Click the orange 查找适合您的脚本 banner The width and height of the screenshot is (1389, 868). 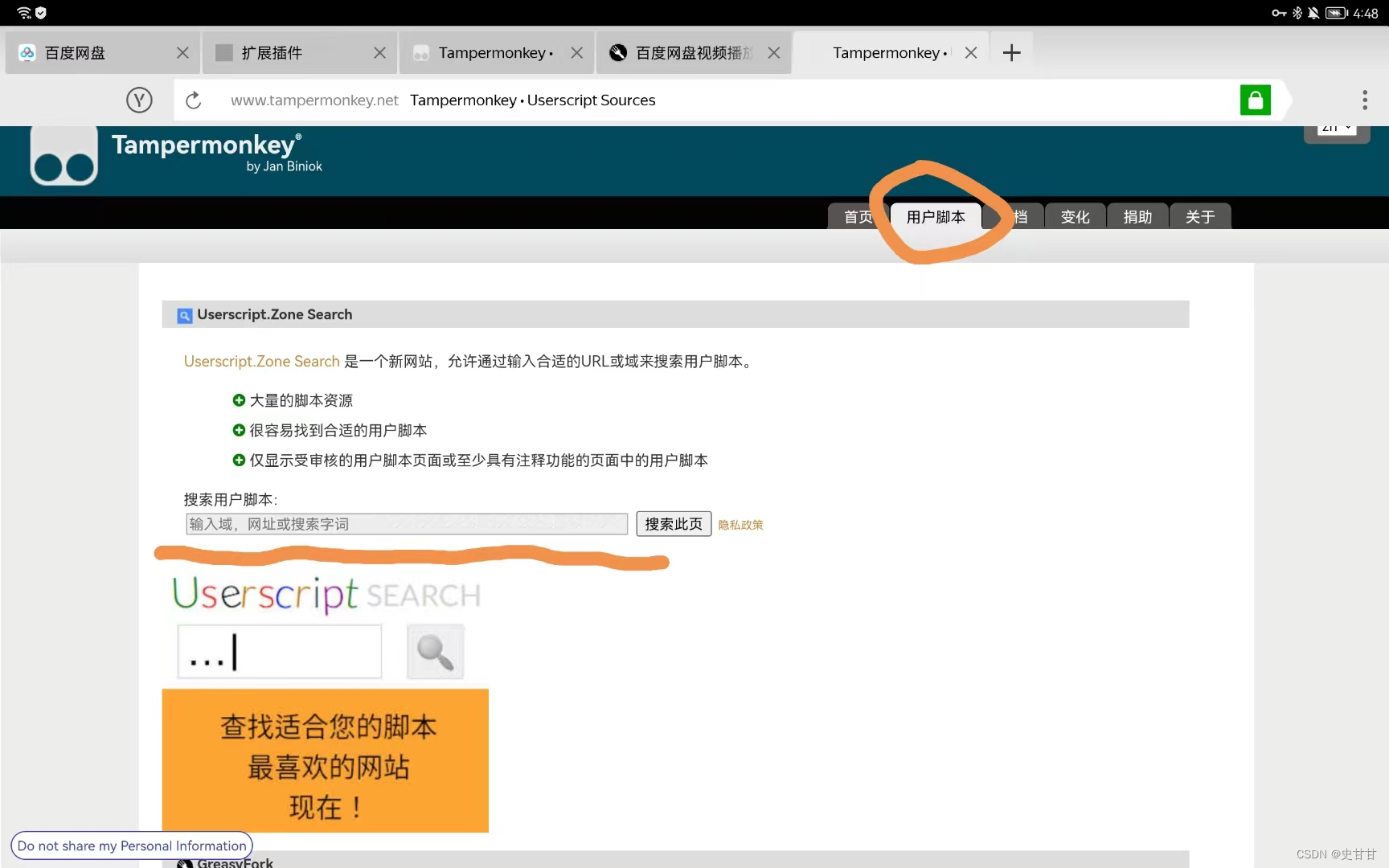click(326, 760)
